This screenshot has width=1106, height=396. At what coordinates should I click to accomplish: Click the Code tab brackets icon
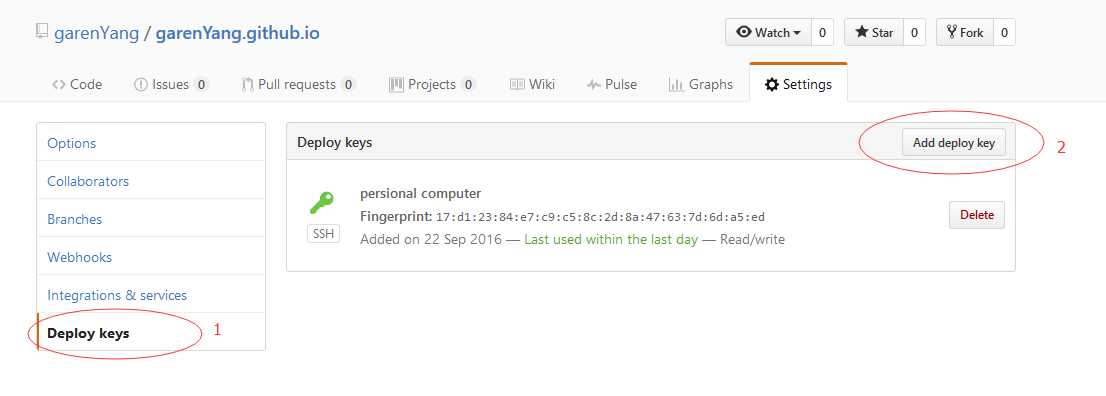pyautogui.click(x=59, y=85)
